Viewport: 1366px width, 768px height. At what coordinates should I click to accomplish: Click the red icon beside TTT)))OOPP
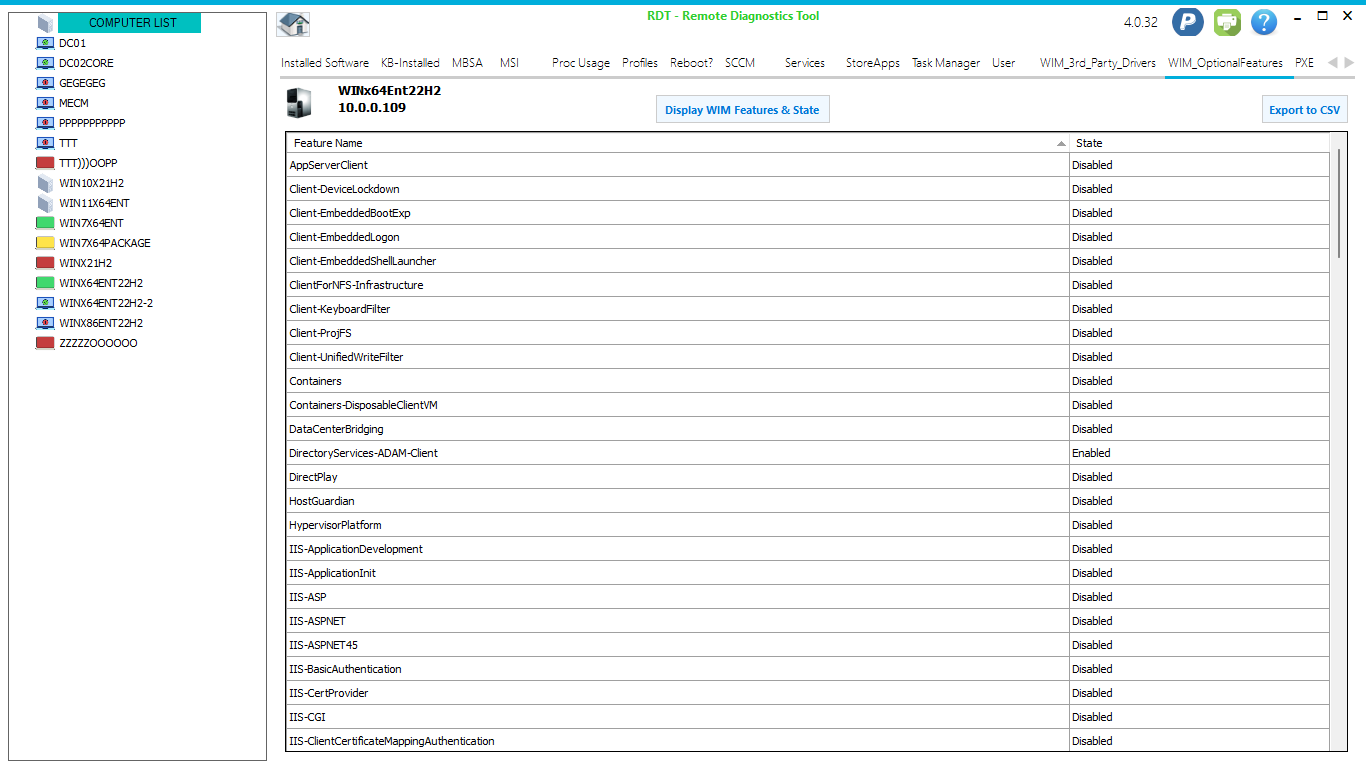45,163
